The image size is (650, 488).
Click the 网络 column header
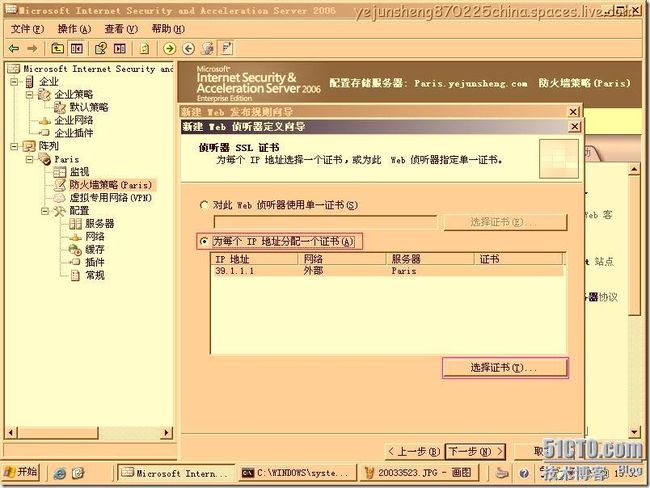342,260
